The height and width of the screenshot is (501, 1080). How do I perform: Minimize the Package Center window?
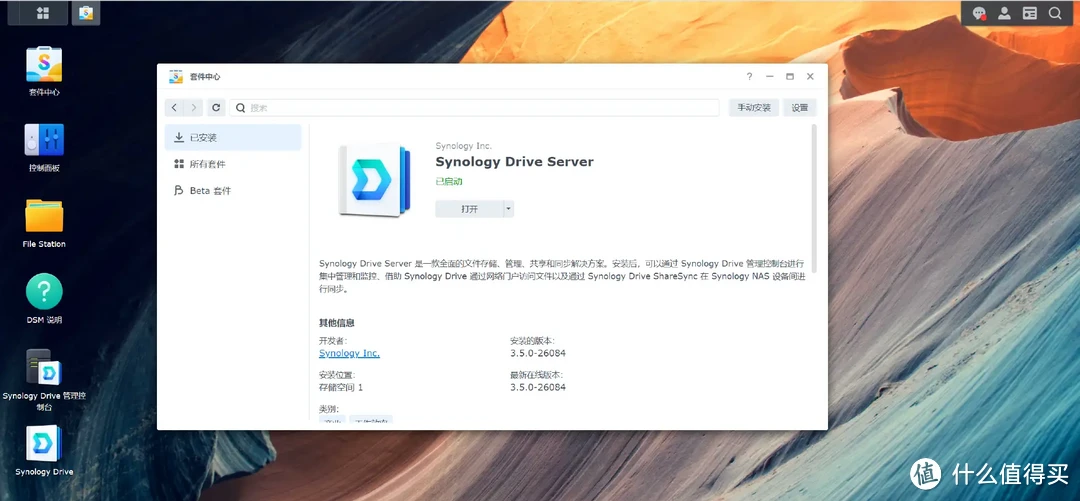point(769,76)
